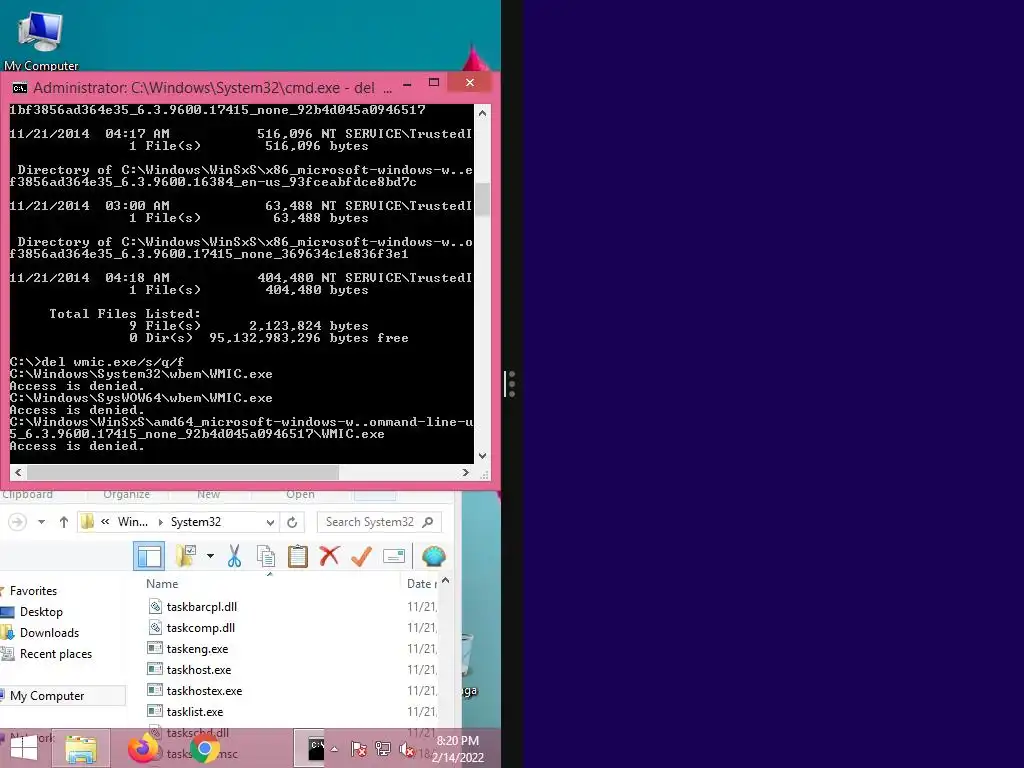Show hidden tray icons arrow
This screenshot has height=768, width=1024.
click(x=334, y=749)
